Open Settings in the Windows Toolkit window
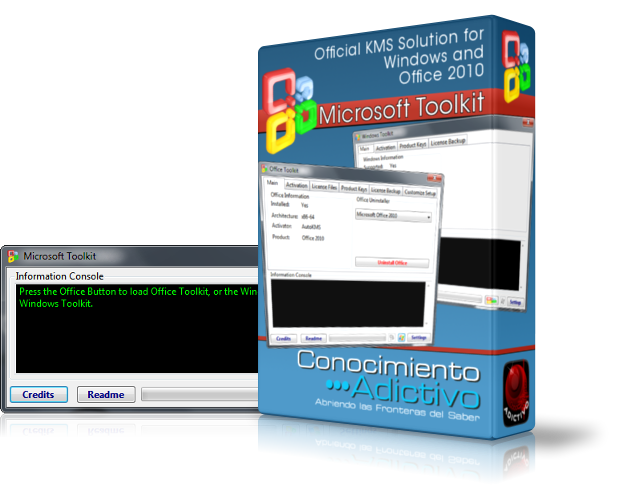 pyautogui.click(x=515, y=303)
